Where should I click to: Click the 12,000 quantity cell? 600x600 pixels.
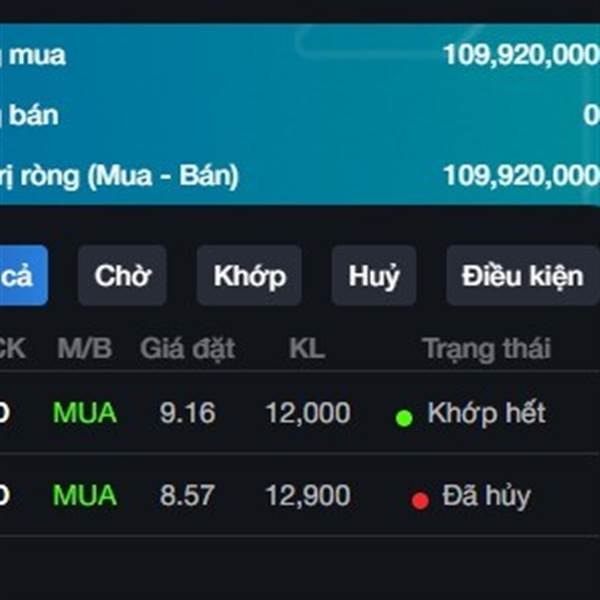coord(308,413)
